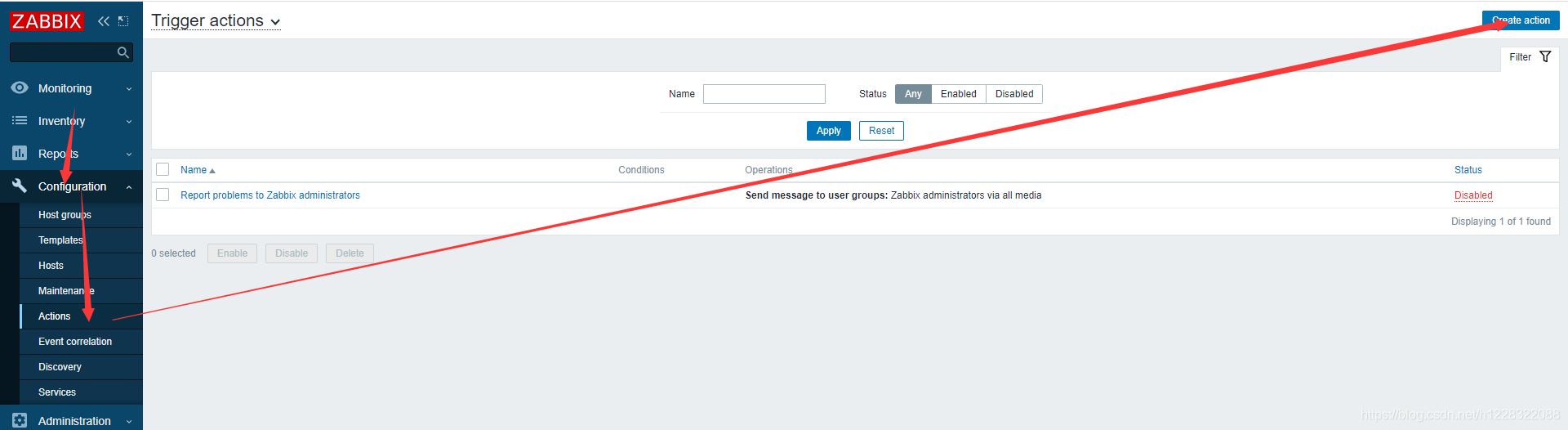
Task: Click the Create action button
Action: pos(1521,20)
